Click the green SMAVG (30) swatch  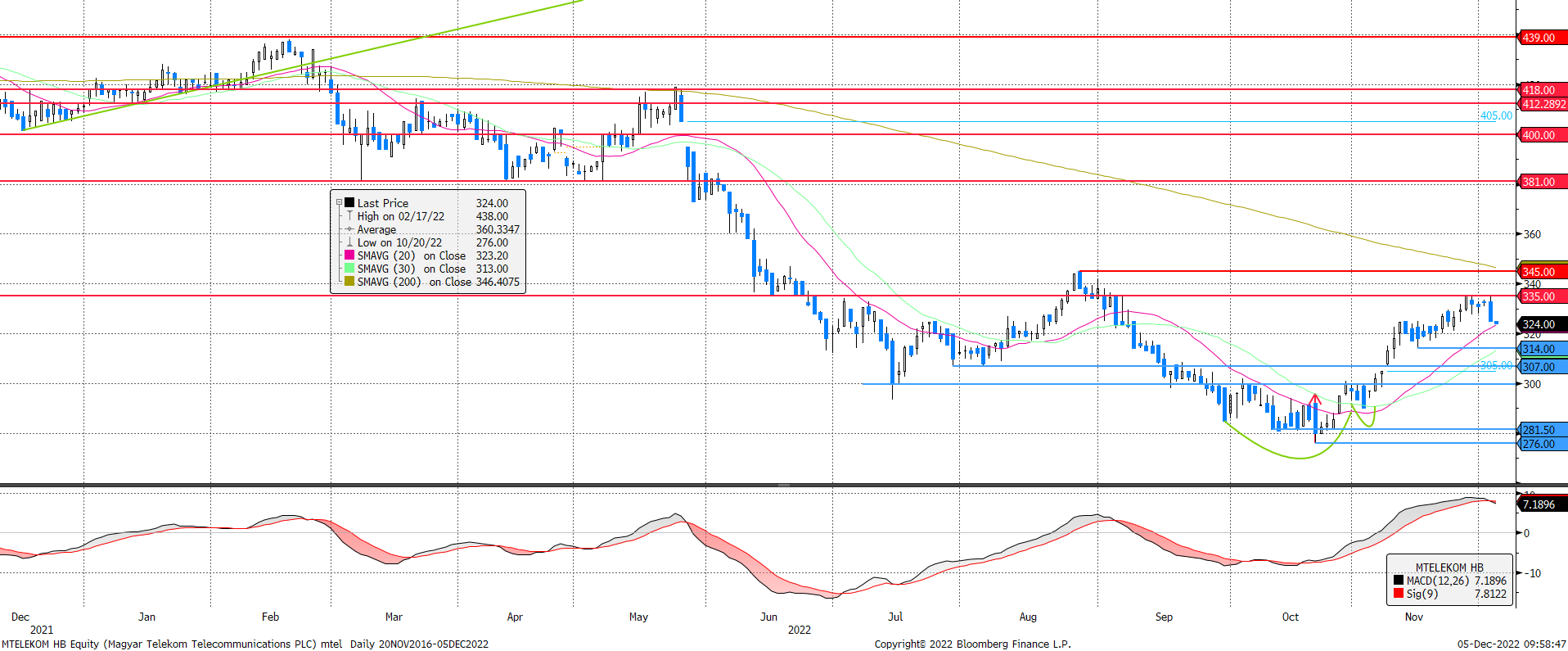349,269
